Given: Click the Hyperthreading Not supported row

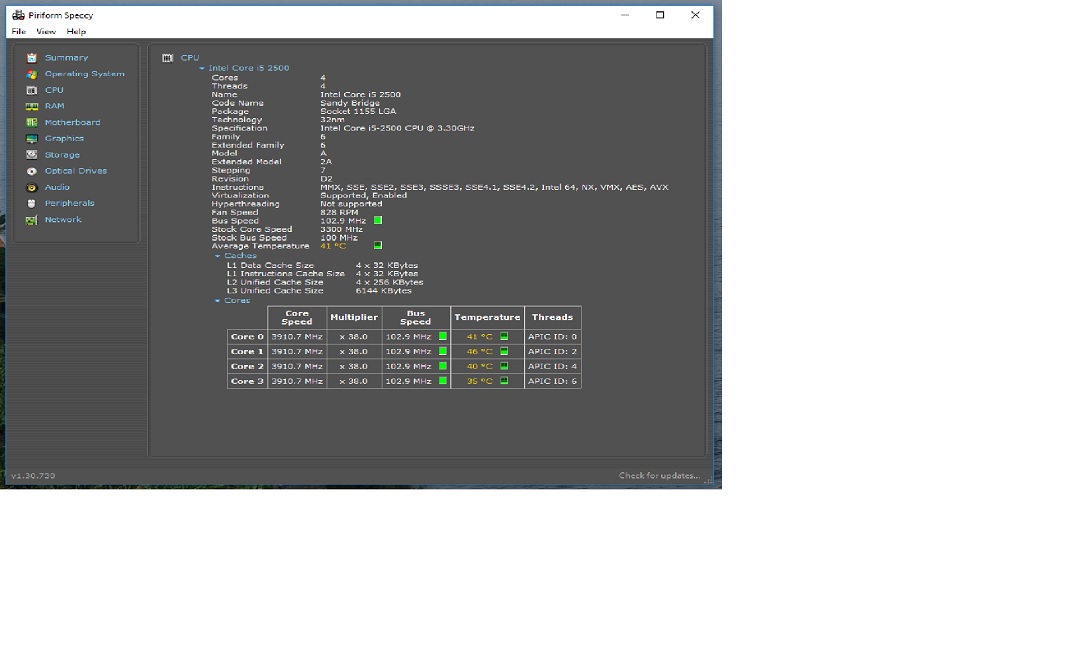Looking at the screenshot, I should (x=297, y=204).
